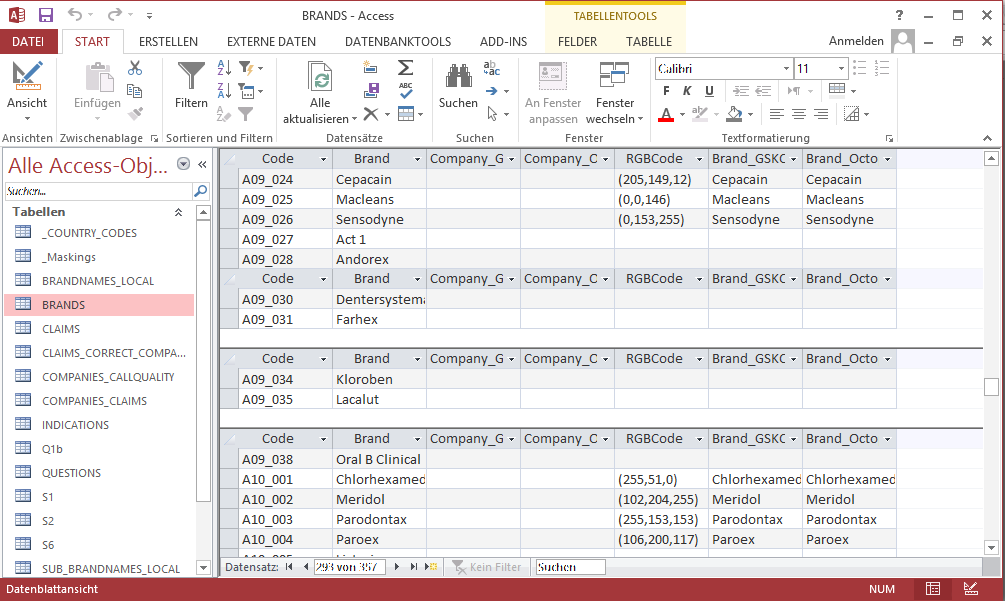Pick the red font color swatch
The image size is (1005, 601).
click(666, 115)
